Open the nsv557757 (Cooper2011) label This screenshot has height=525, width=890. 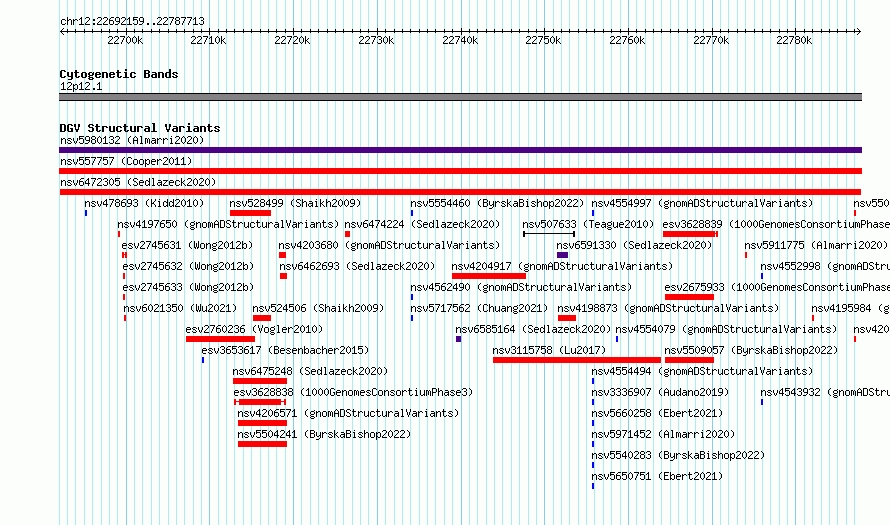tap(126, 161)
